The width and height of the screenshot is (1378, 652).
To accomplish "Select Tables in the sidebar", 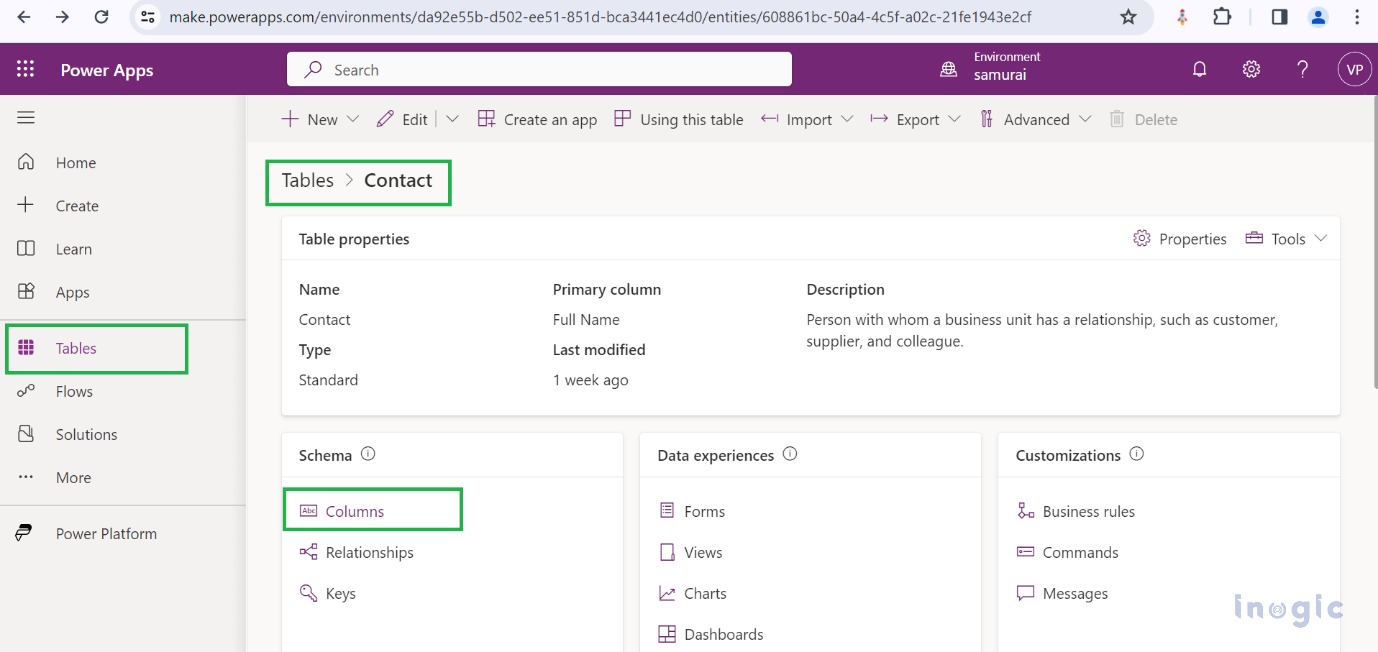I will click(76, 348).
